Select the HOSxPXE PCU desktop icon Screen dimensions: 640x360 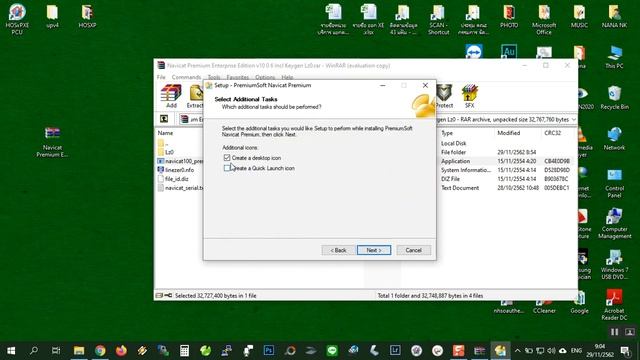click(17, 19)
